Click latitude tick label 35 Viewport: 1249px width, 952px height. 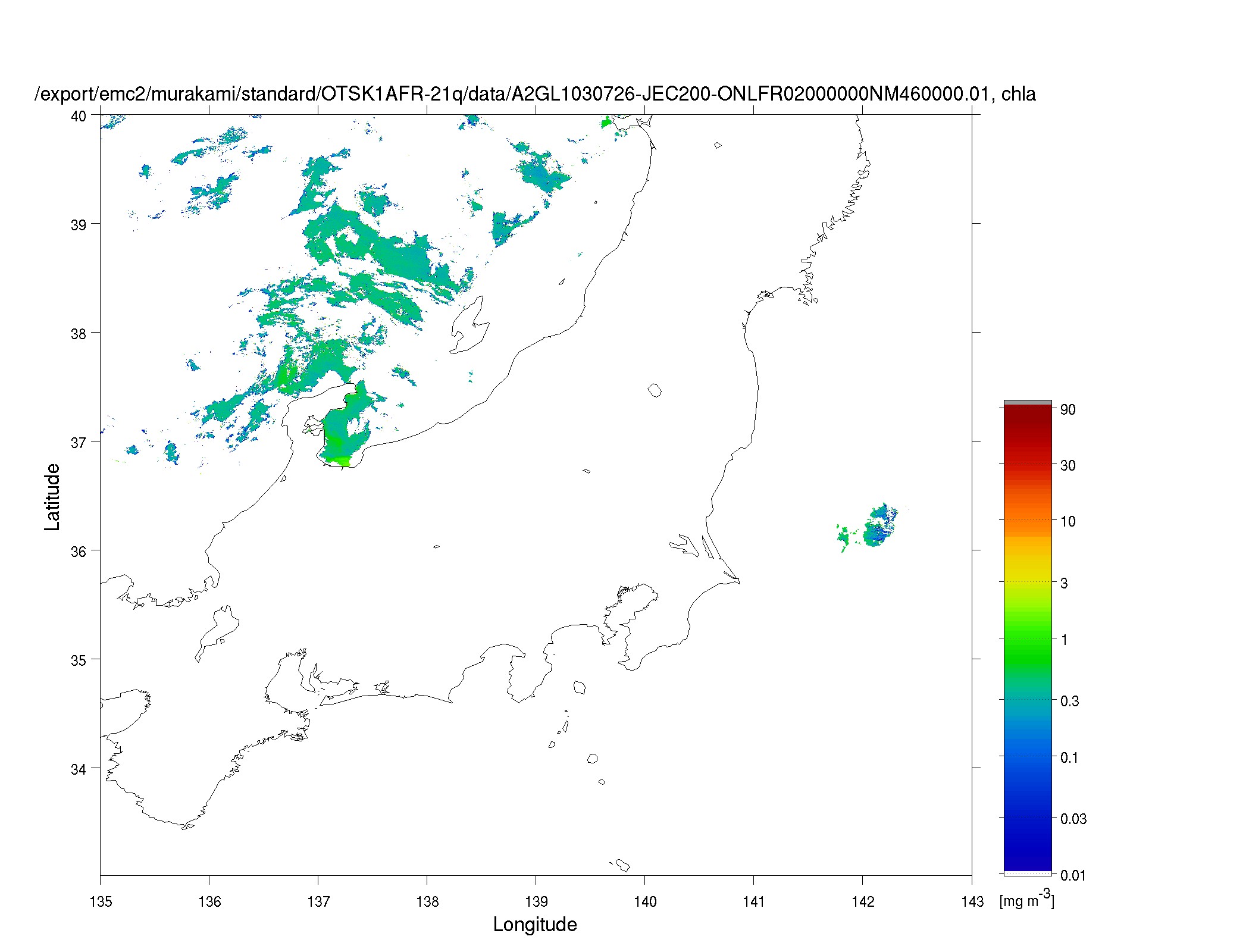(x=79, y=660)
